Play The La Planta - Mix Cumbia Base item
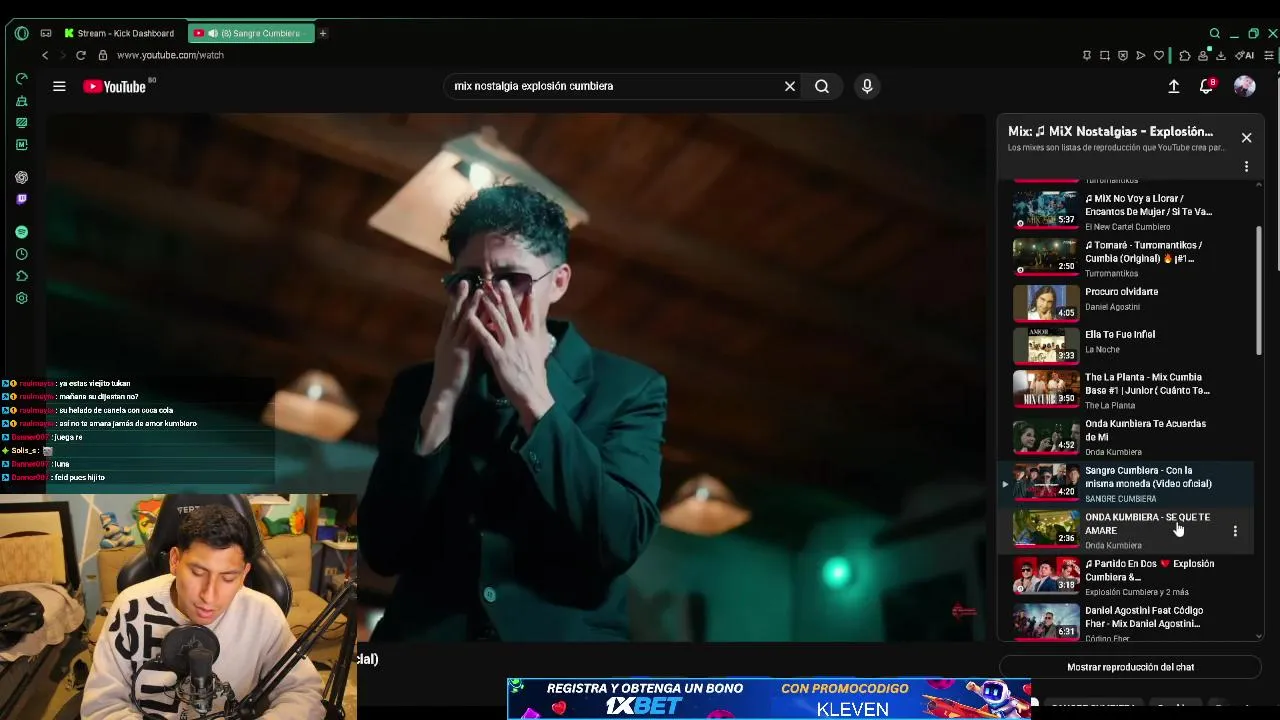This screenshot has height=720, width=1280. pos(1128,390)
